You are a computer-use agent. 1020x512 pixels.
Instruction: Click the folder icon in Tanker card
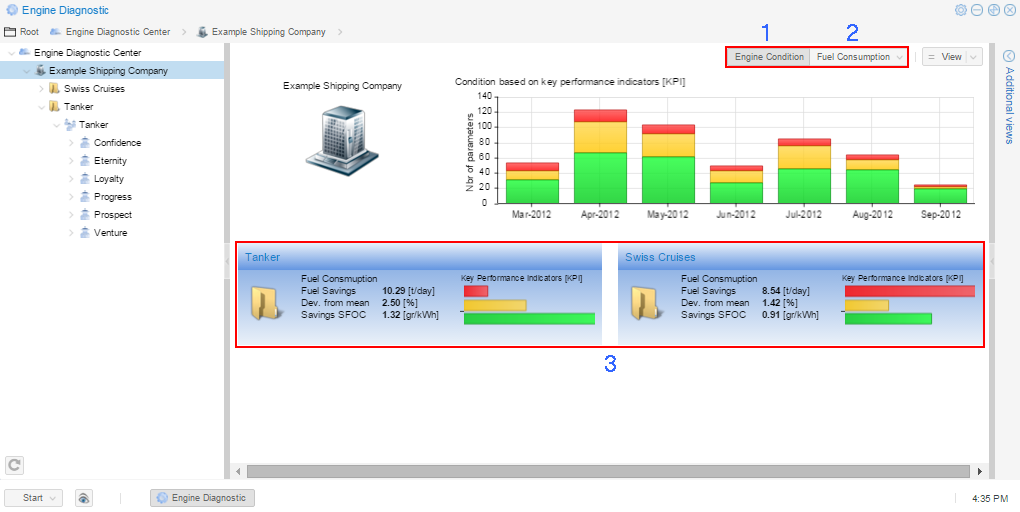(267, 303)
